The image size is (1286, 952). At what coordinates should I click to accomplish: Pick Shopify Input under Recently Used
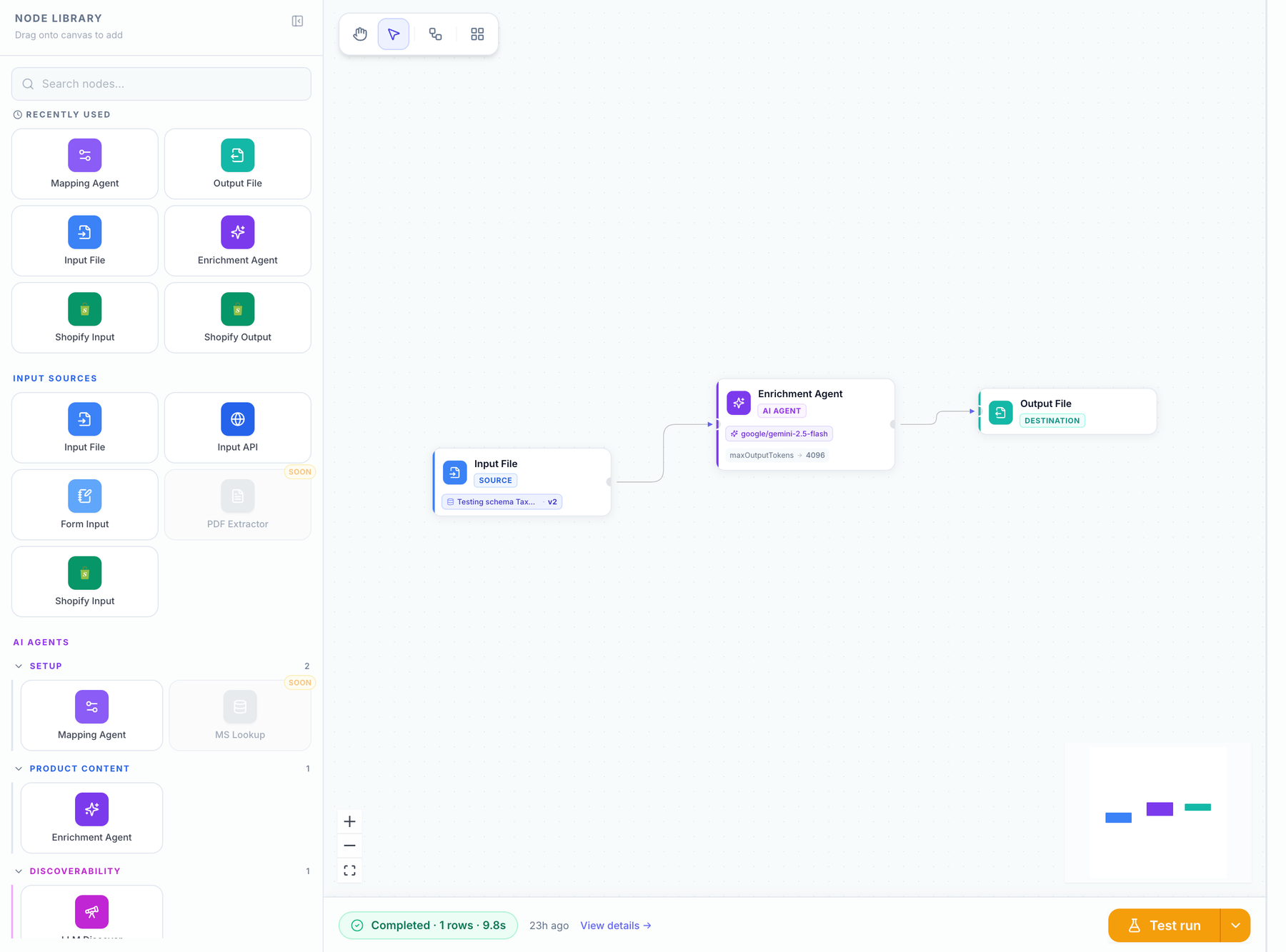[85, 318]
